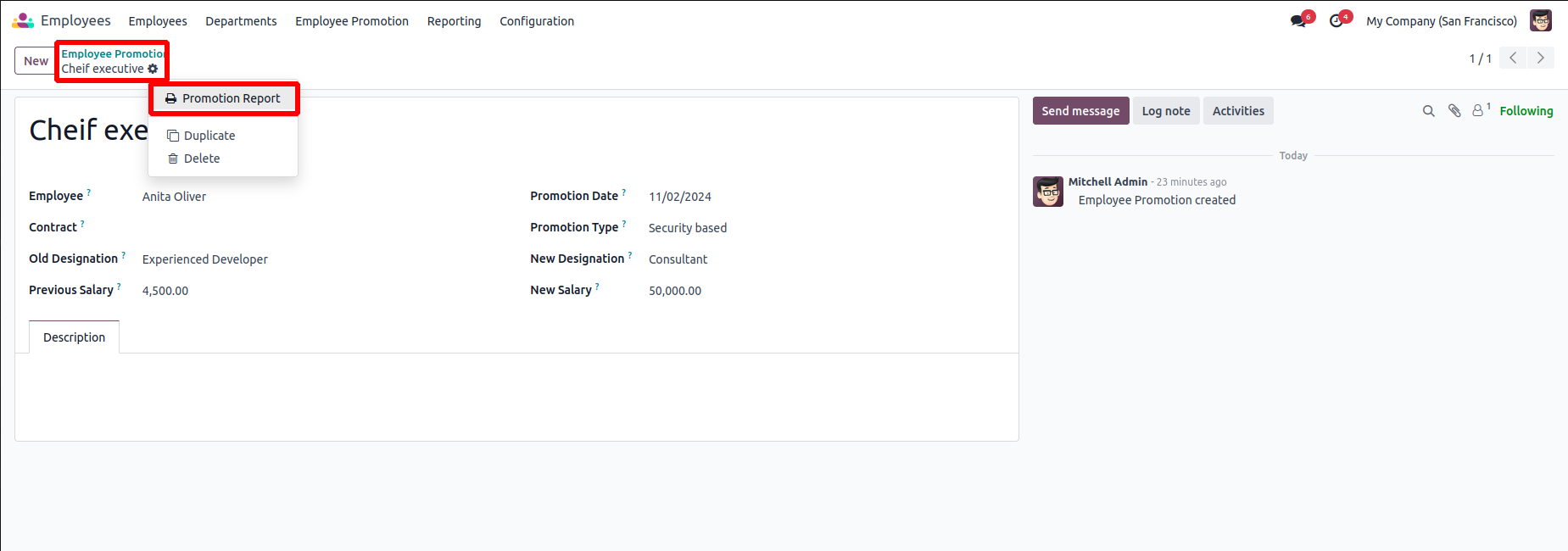Open the Reporting menu
This screenshot has height=551, width=1568.
tap(454, 21)
